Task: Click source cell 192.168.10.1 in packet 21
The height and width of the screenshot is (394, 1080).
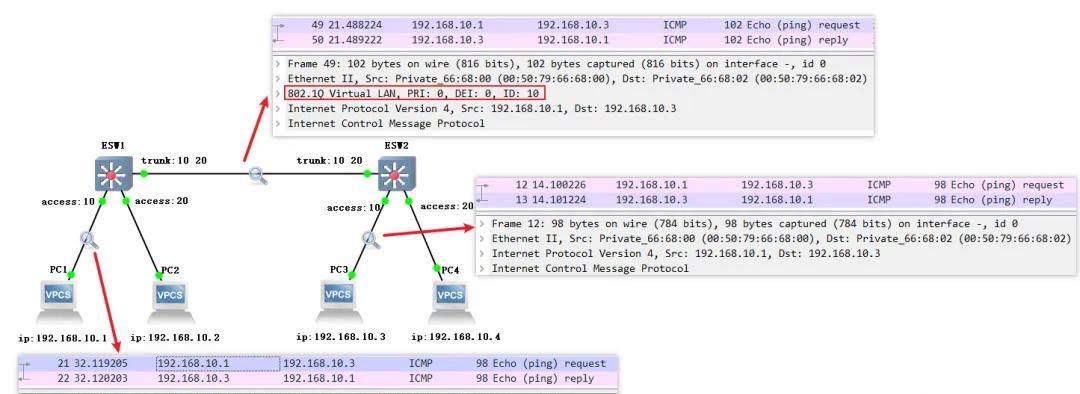Action: coord(218,363)
